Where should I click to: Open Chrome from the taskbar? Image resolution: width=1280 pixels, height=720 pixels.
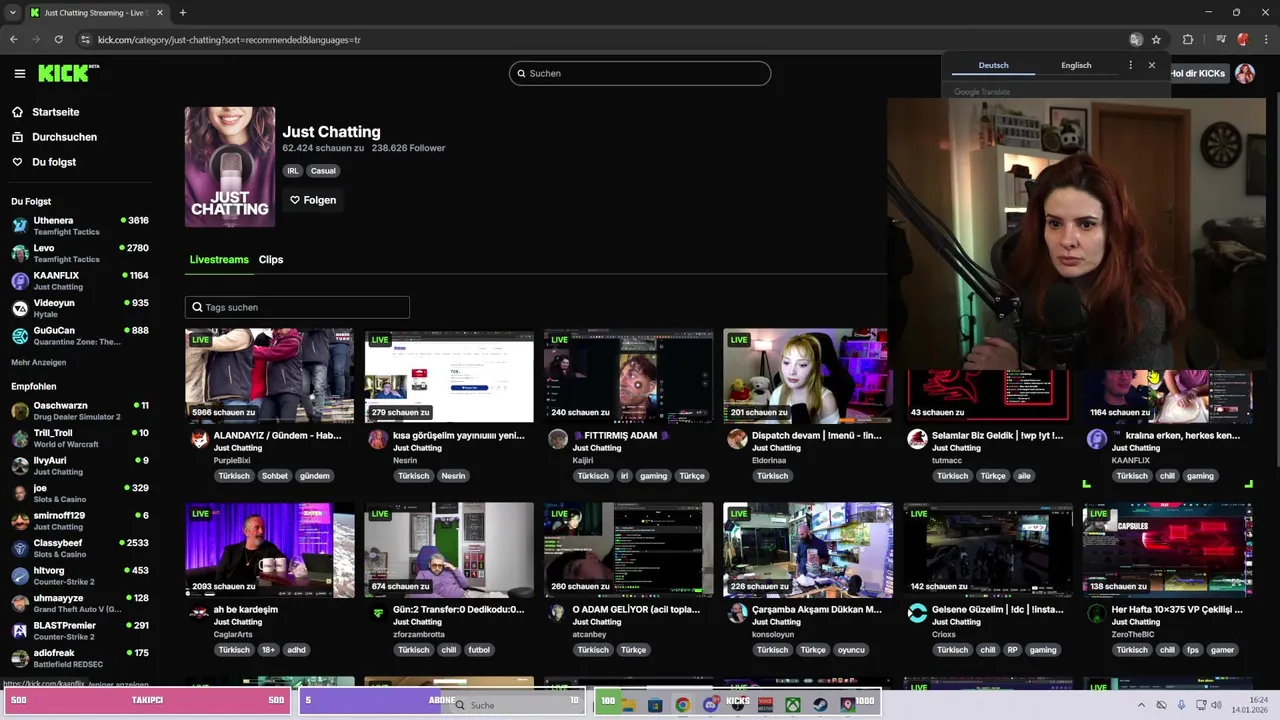tap(682, 704)
